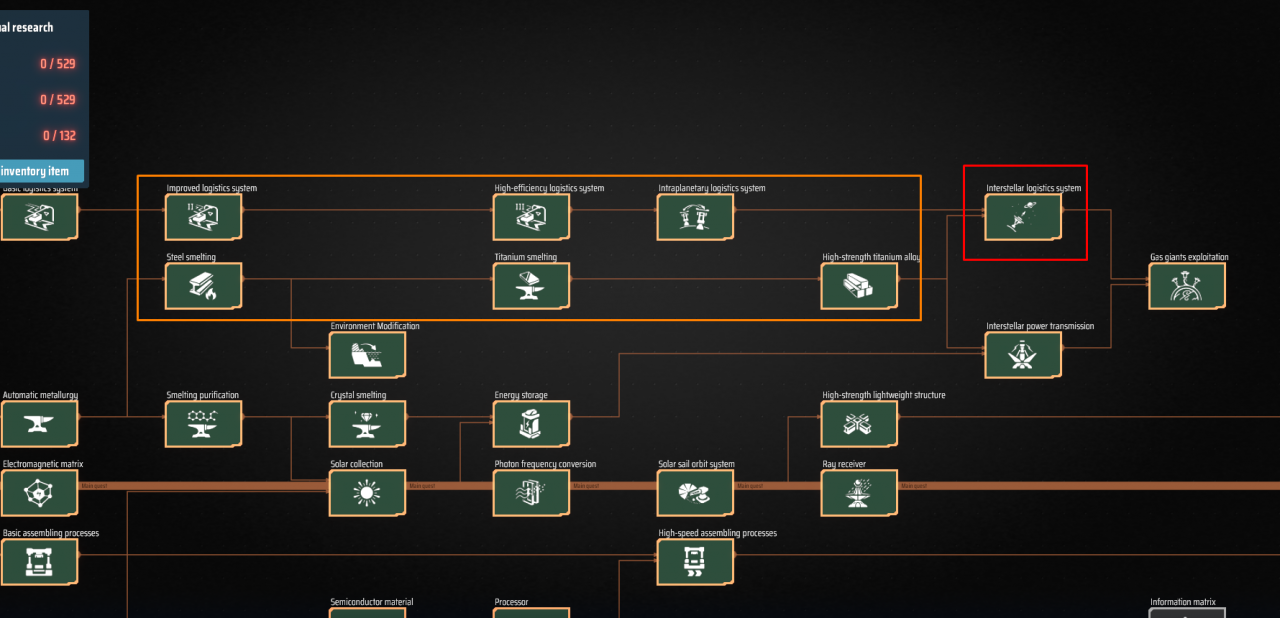The width and height of the screenshot is (1280, 618).
Task: Open the Photon frequency conversion node
Action: click(531, 493)
